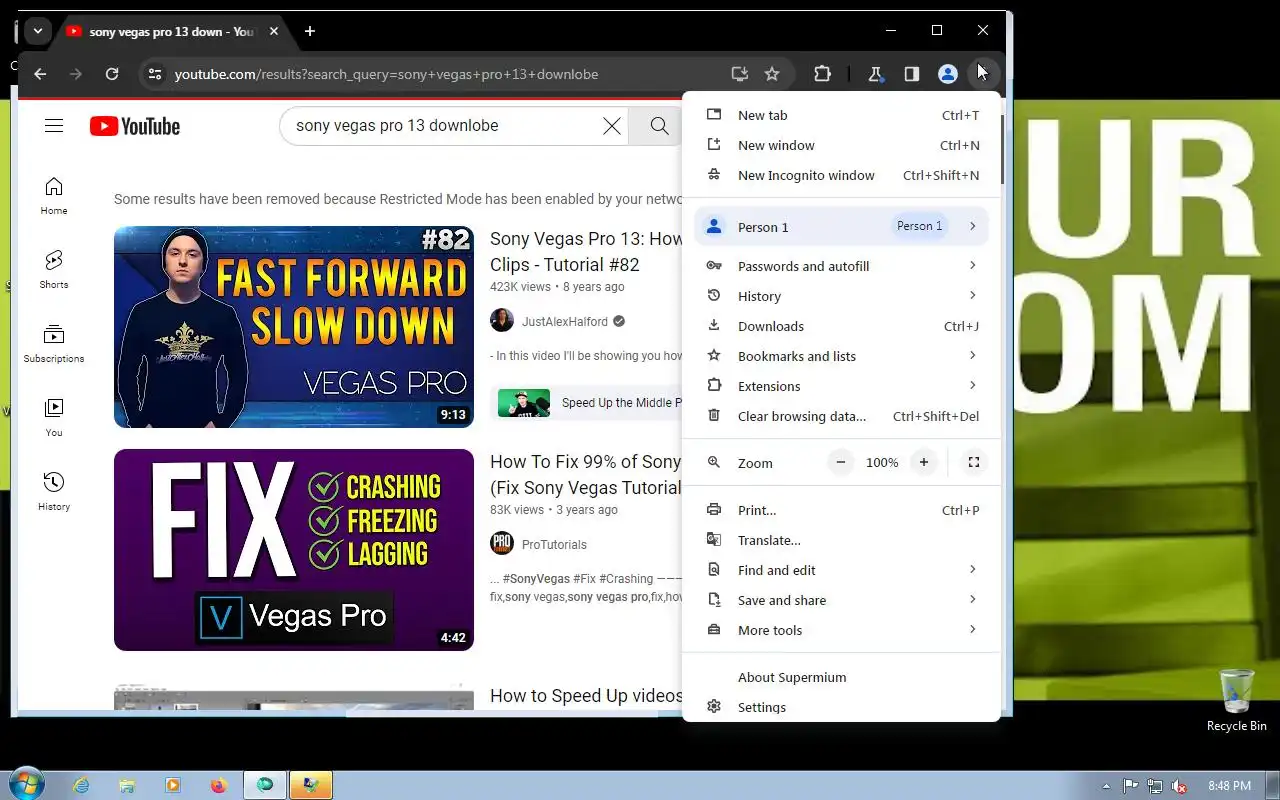Decrease zoom with the minus button
This screenshot has width=1280, height=800.
coord(841,462)
